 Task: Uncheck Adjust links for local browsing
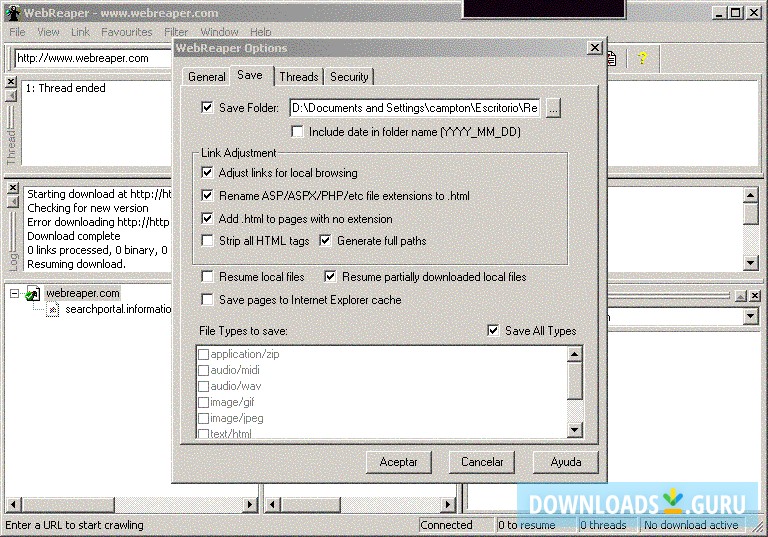[207, 172]
